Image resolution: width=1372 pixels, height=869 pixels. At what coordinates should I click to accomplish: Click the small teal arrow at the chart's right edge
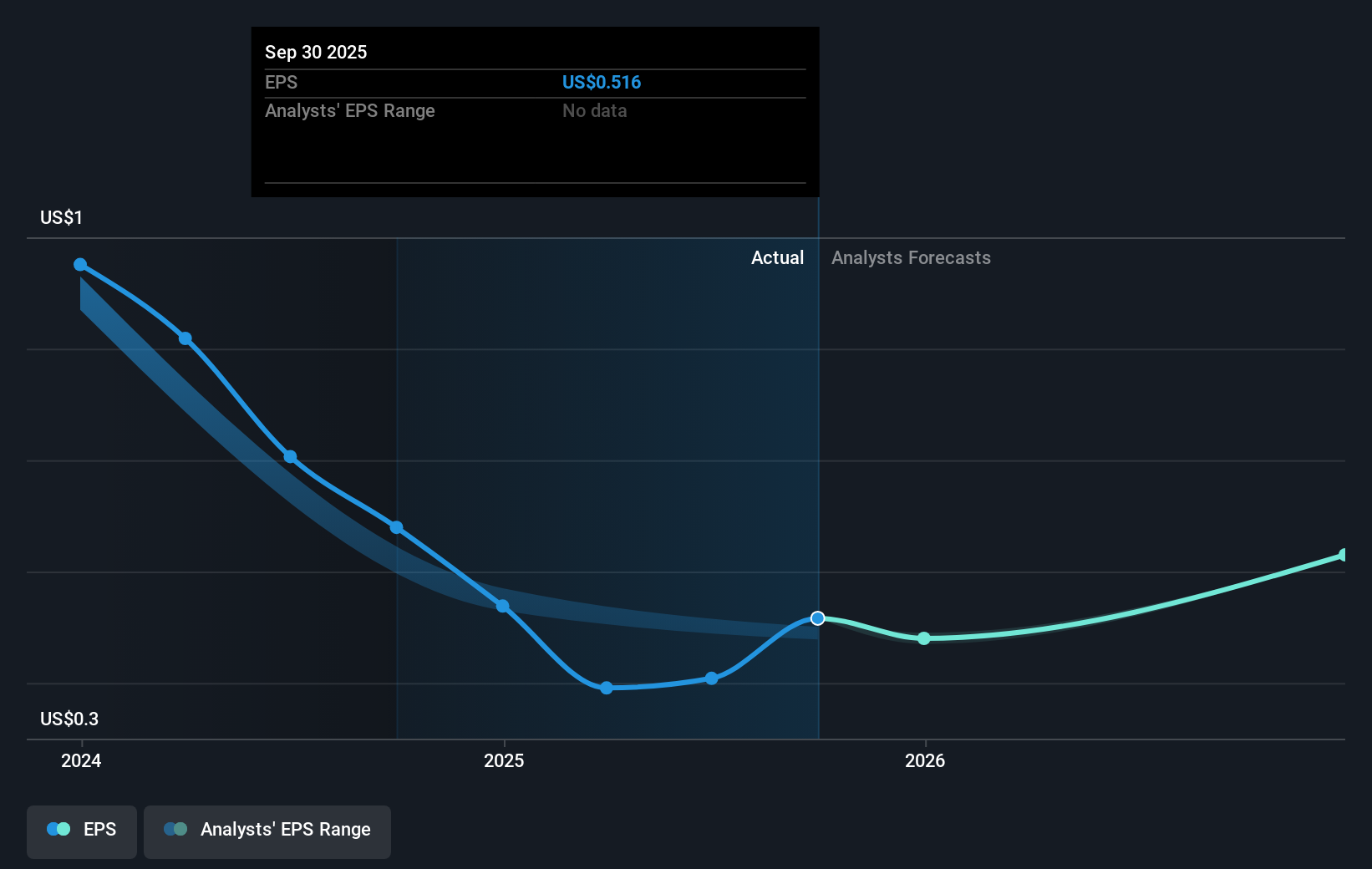click(1341, 554)
